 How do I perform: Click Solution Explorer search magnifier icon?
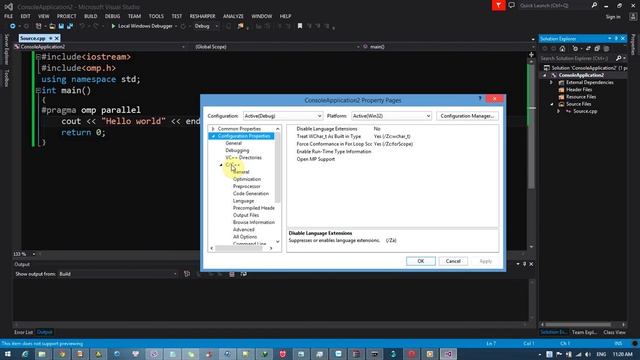(x=619, y=58)
